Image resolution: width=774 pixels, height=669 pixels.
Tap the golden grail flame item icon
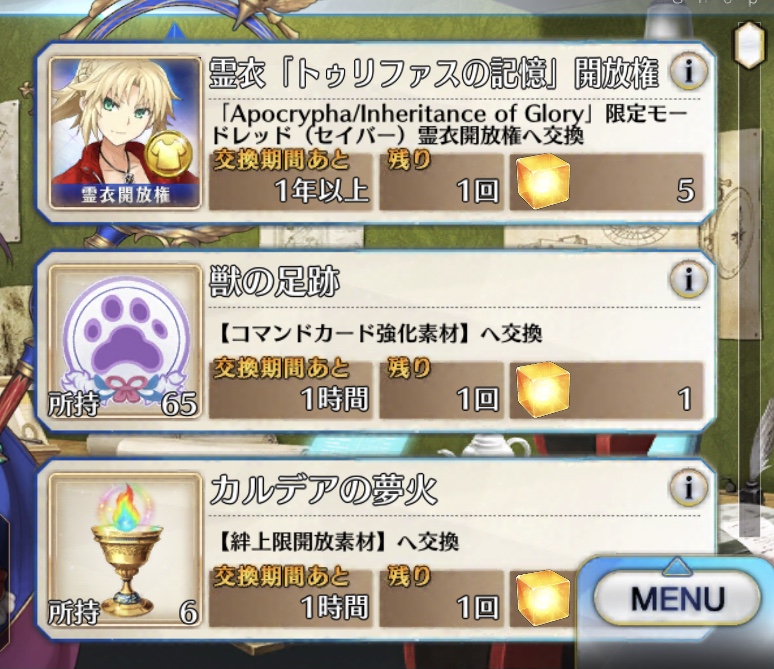coord(125,550)
